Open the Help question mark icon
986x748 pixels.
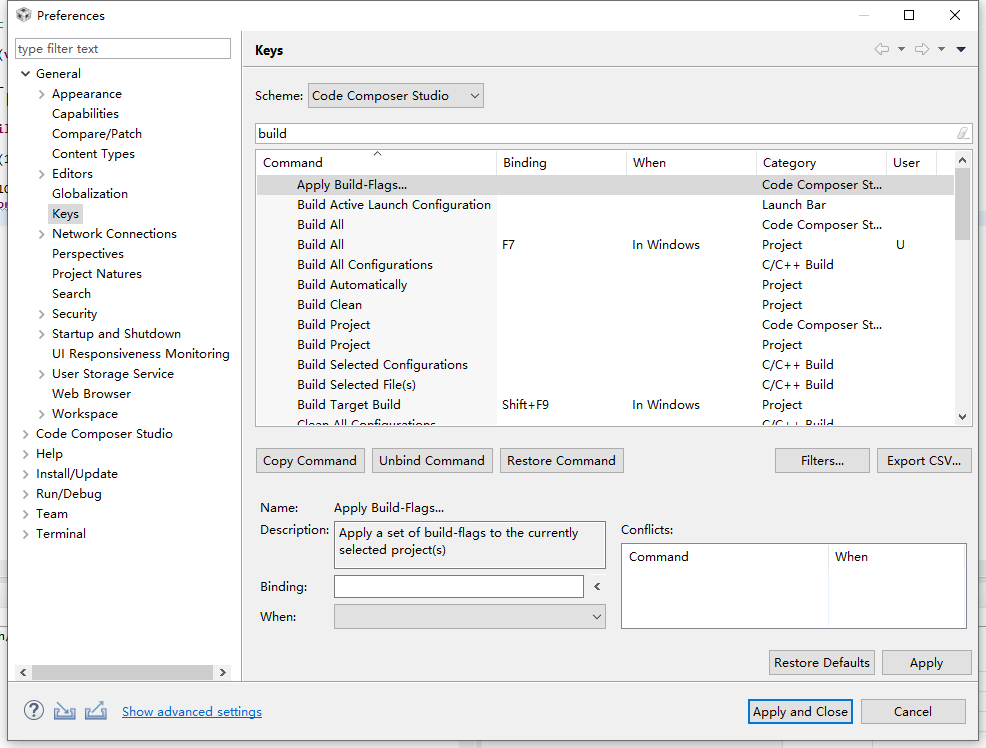34,711
